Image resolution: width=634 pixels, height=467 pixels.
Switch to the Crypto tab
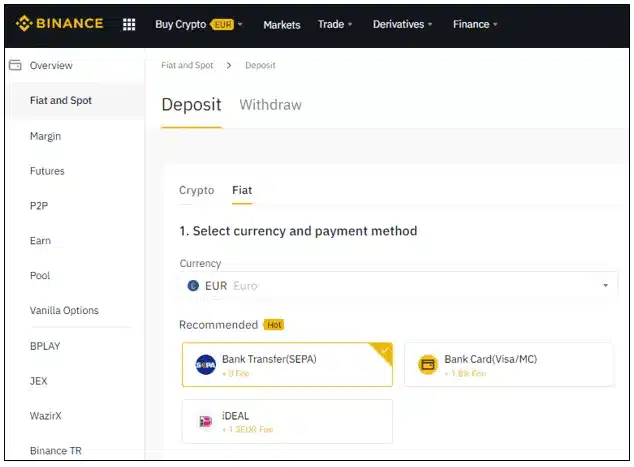pyautogui.click(x=196, y=190)
